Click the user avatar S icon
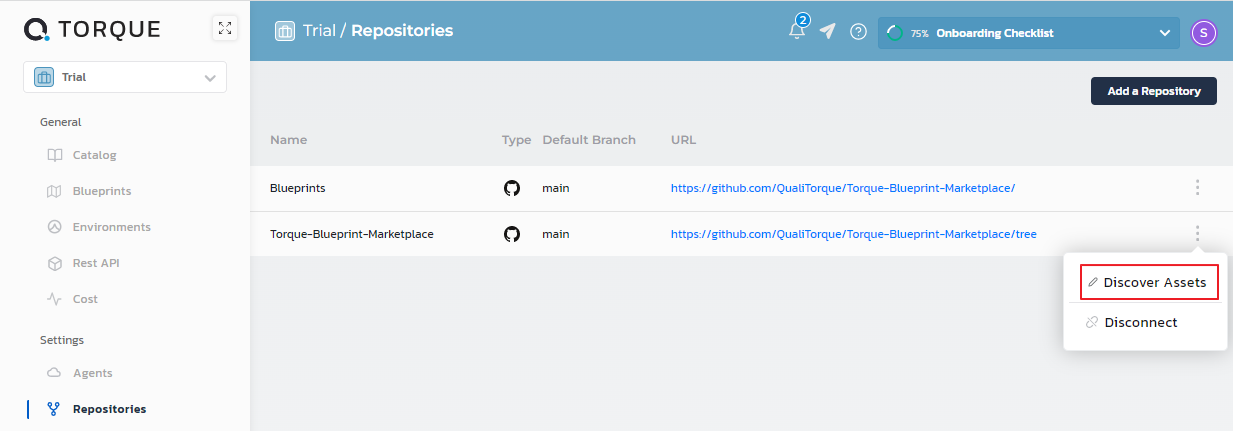The width and height of the screenshot is (1233, 431). [1204, 33]
